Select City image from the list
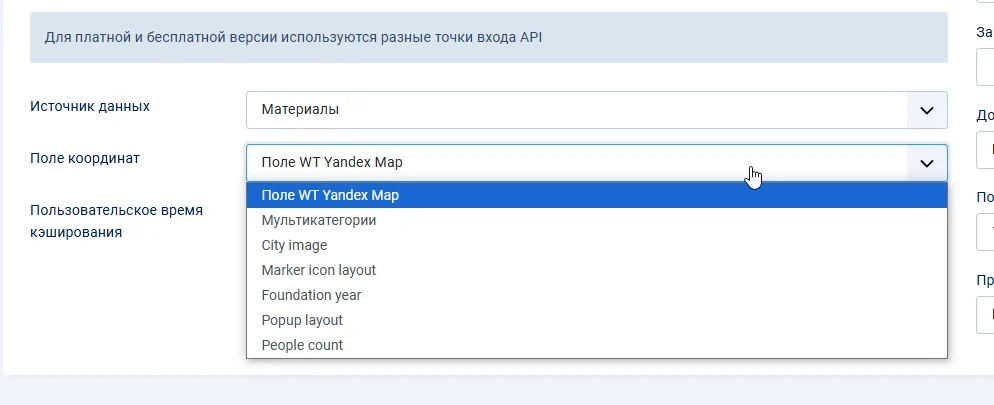The height and width of the screenshot is (405, 994). (597, 245)
